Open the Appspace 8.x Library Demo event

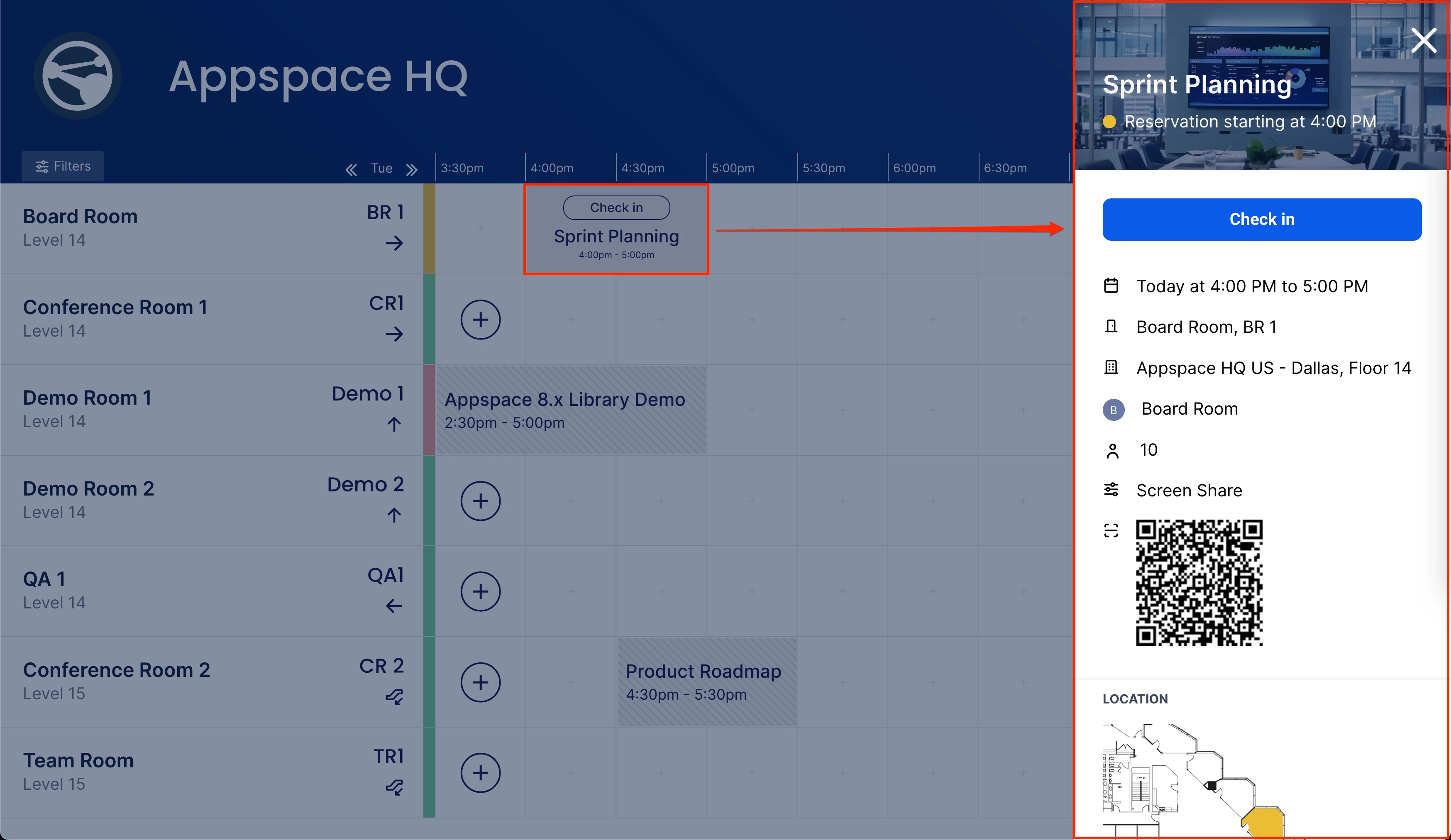(570, 410)
